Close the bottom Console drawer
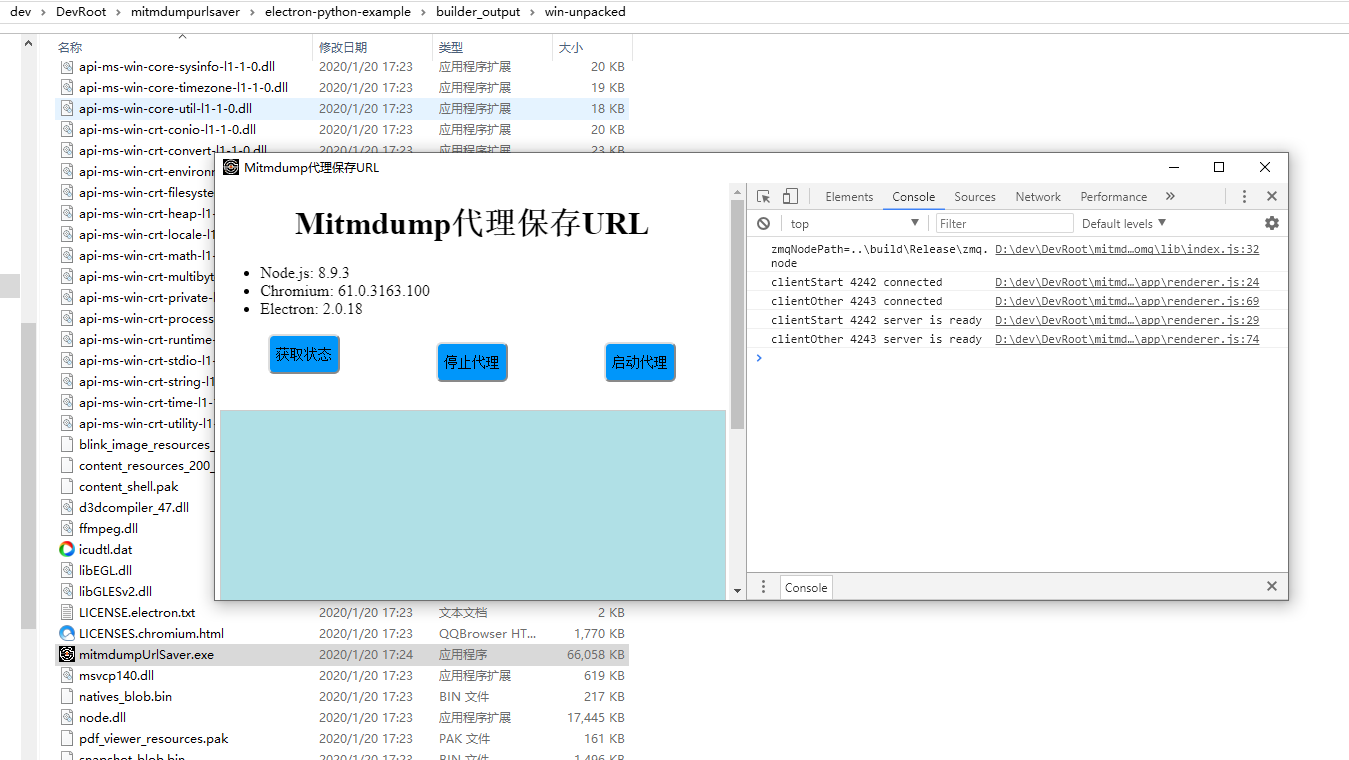This screenshot has width=1349, height=760. coord(1272,587)
